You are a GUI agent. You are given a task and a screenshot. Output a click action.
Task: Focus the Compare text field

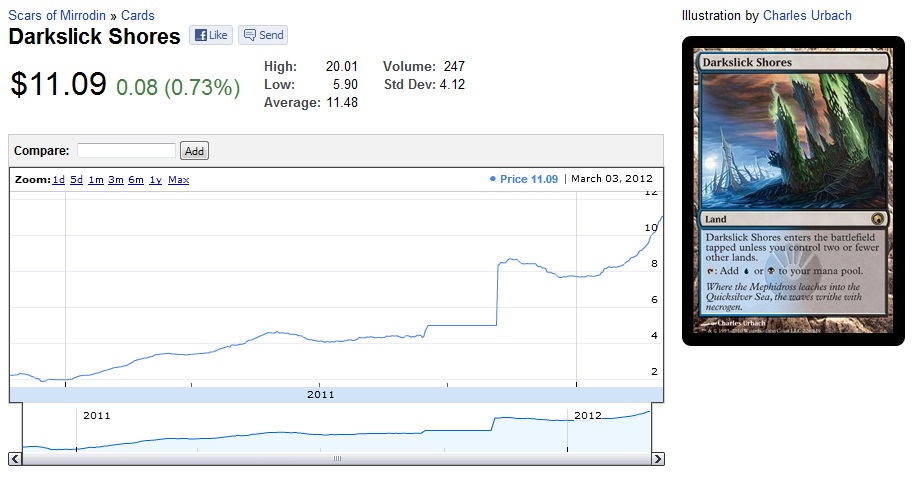pyautogui.click(x=126, y=151)
